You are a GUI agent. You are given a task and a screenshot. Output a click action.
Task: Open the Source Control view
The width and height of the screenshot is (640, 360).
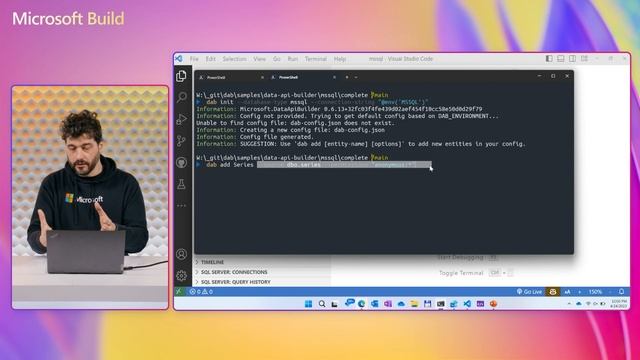181,141
